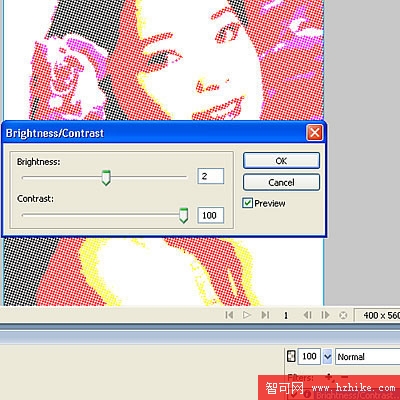Focus the Brightness value field
Viewport: 400px width, 400px height.
coord(211,176)
